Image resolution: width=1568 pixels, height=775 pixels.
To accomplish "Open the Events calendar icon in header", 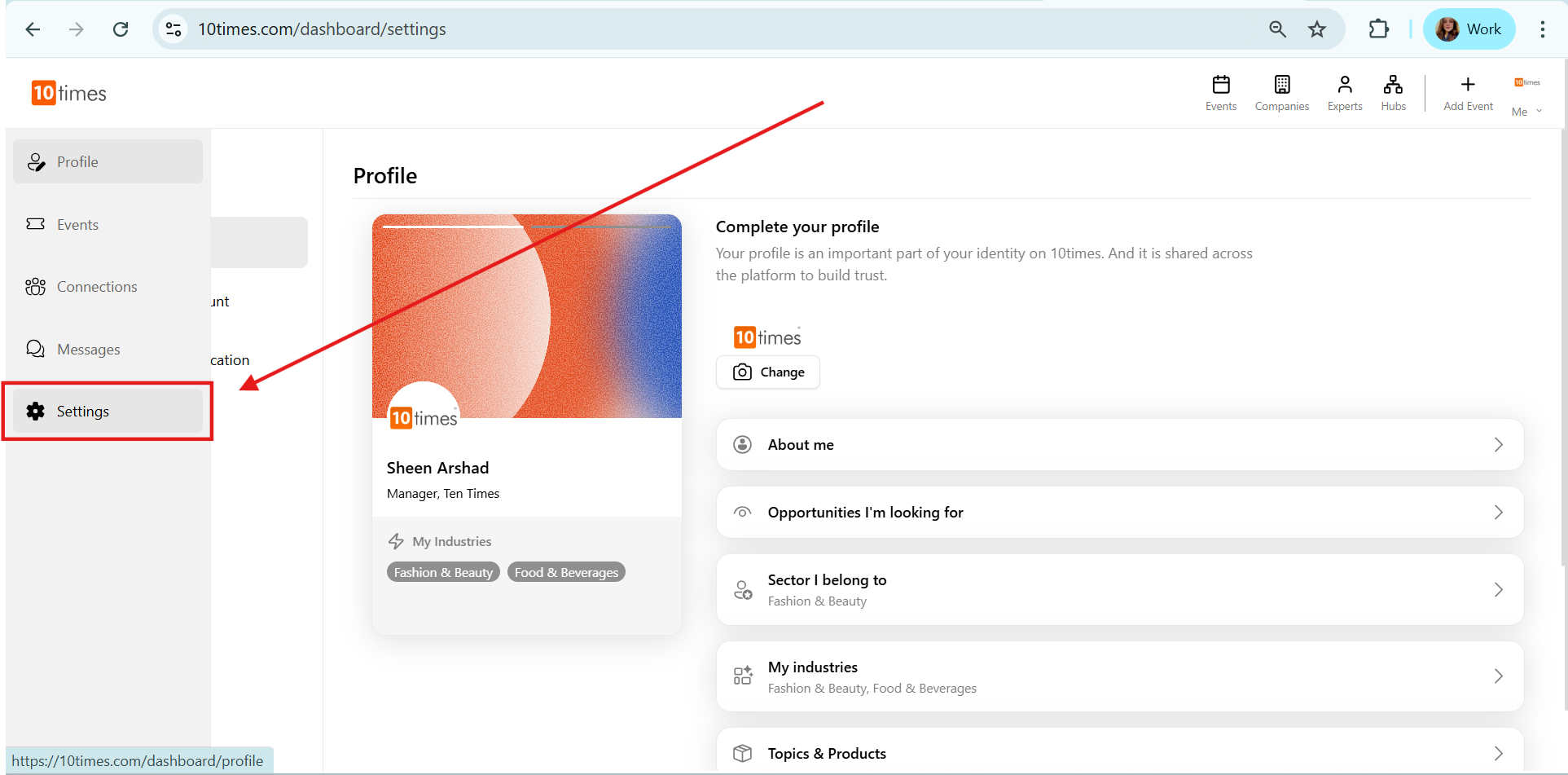I will point(1220,86).
